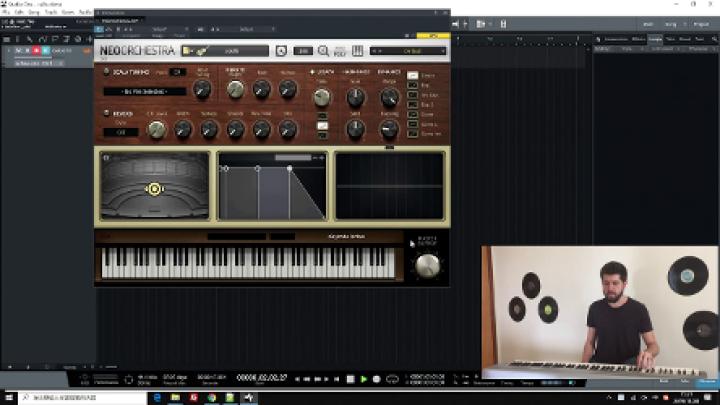Switch to the Loops tab in the browser

pos(655,39)
